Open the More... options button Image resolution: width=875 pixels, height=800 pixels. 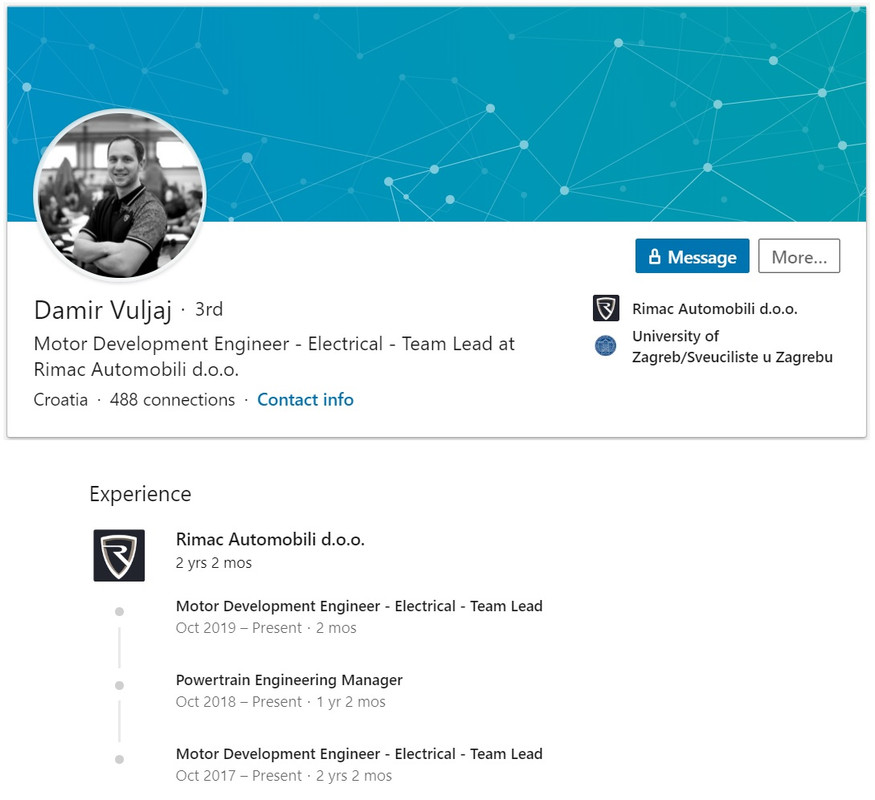click(x=799, y=256)
